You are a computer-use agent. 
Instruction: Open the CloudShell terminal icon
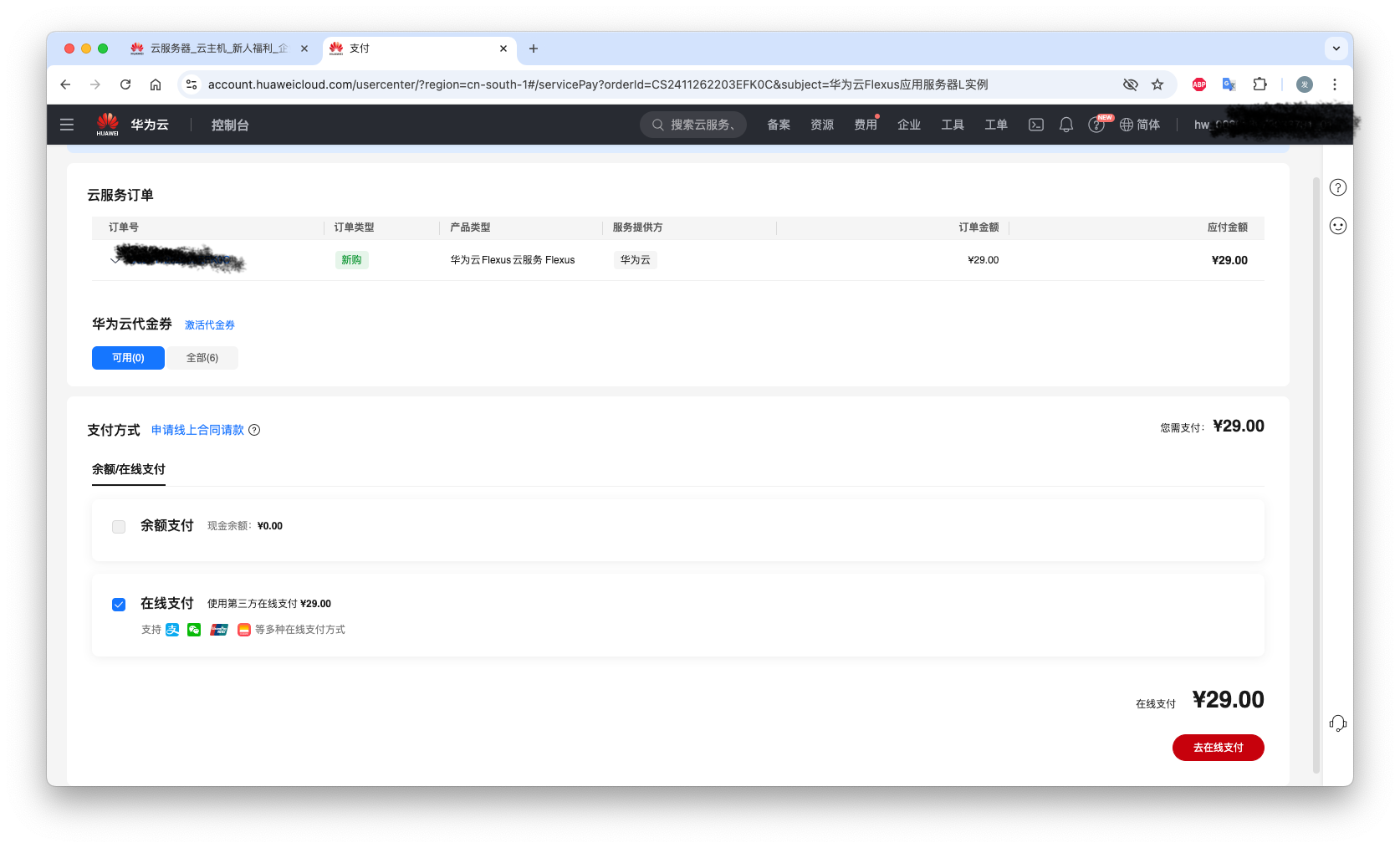coord(1035,125)
